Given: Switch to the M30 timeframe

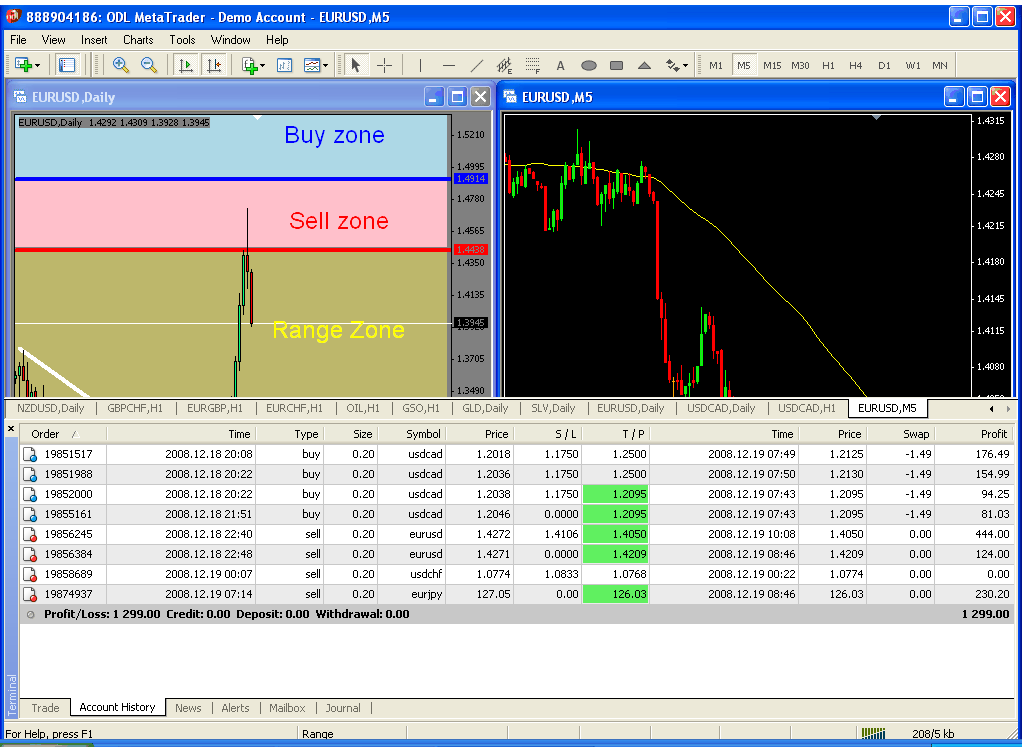Looking at the screenshot, I should (x=800, y=65).
